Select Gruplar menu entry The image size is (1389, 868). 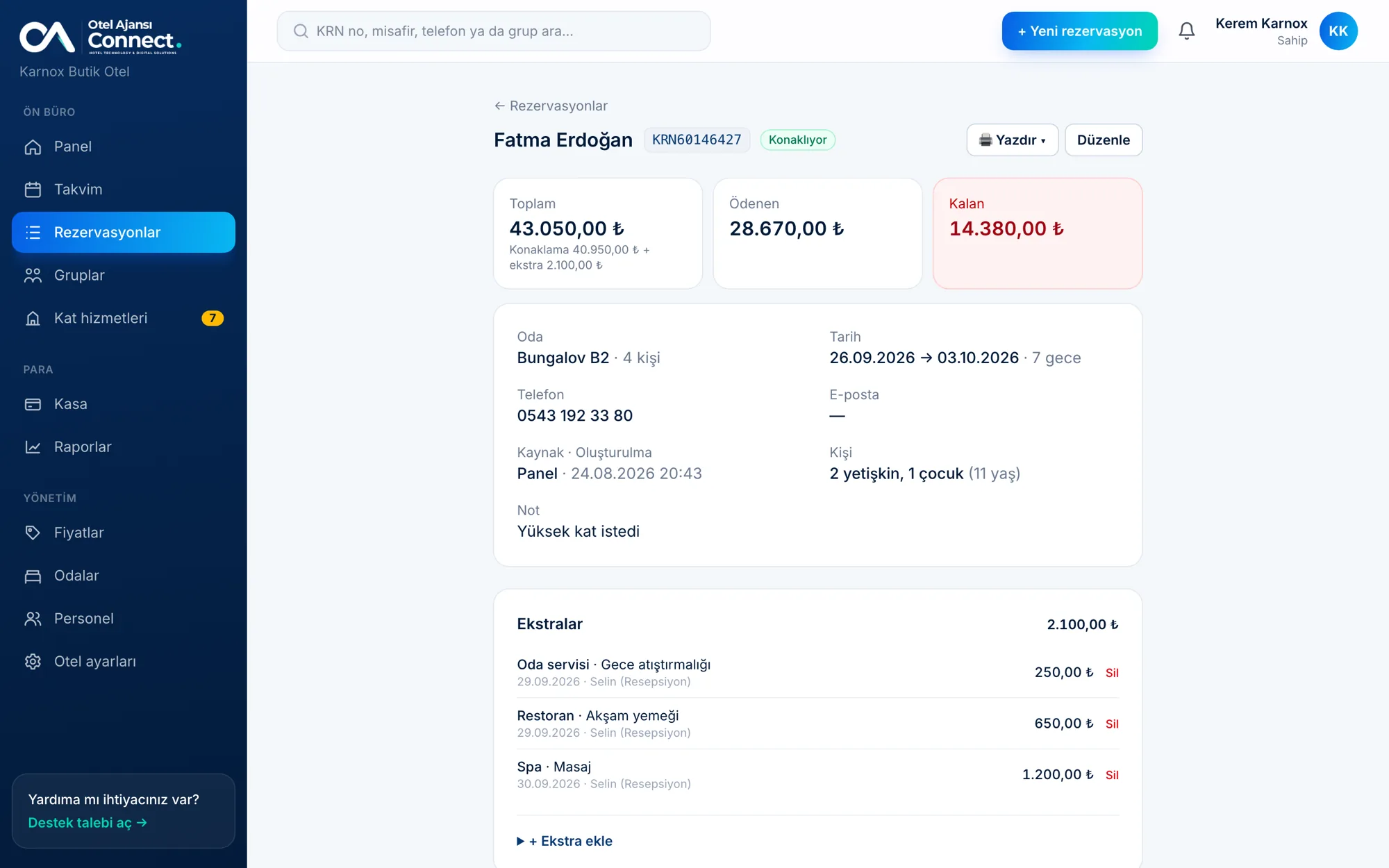click(124, 276)
